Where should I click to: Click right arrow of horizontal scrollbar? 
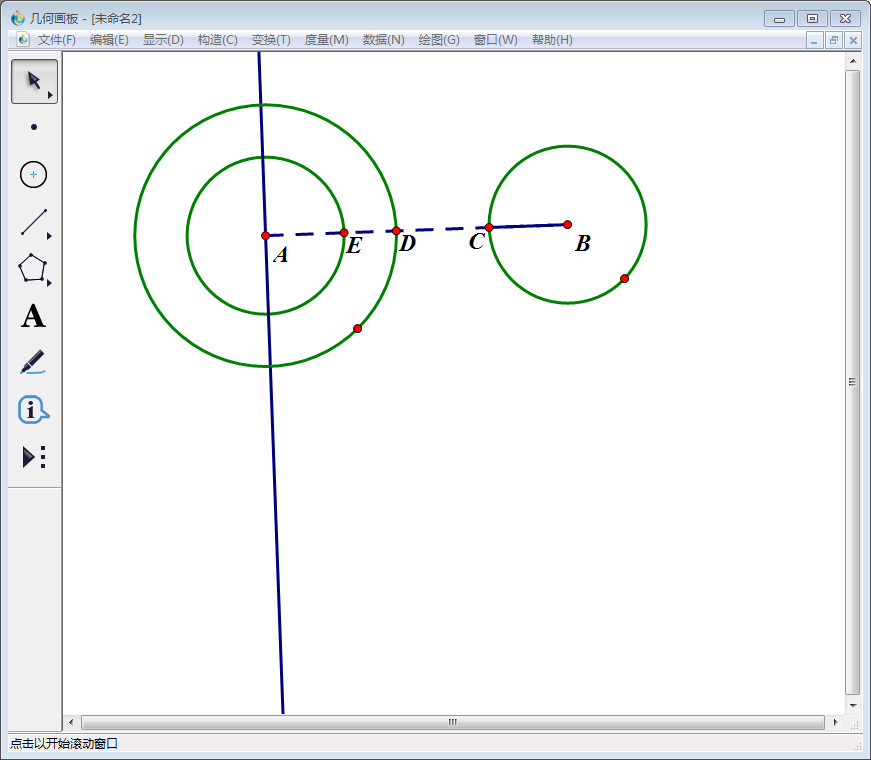click(835, 722)
